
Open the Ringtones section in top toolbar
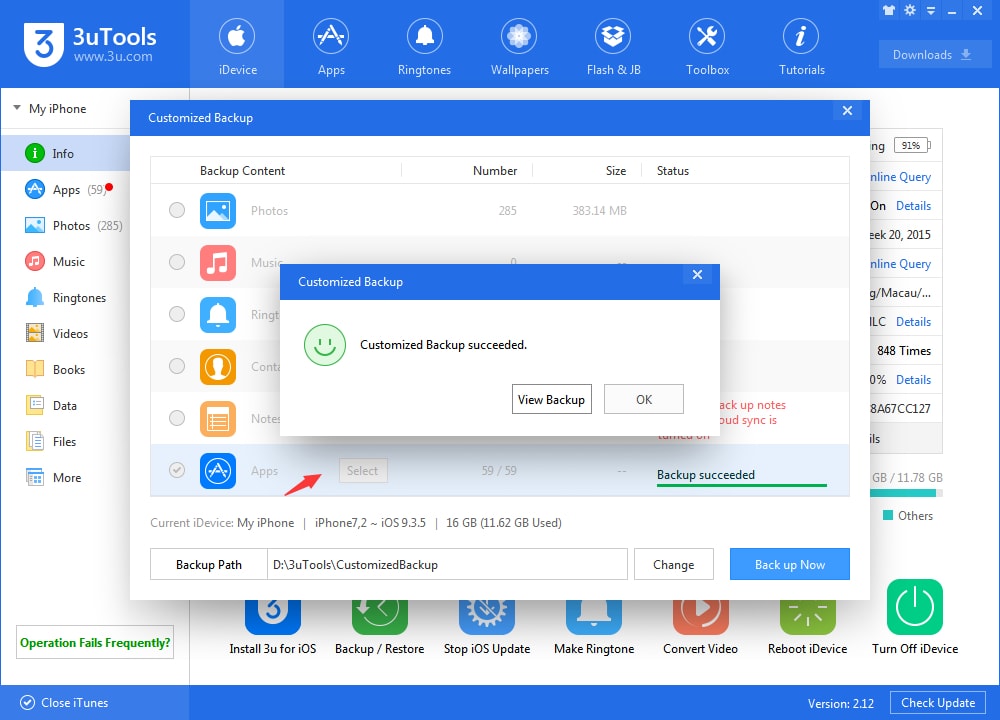[424, 46]
